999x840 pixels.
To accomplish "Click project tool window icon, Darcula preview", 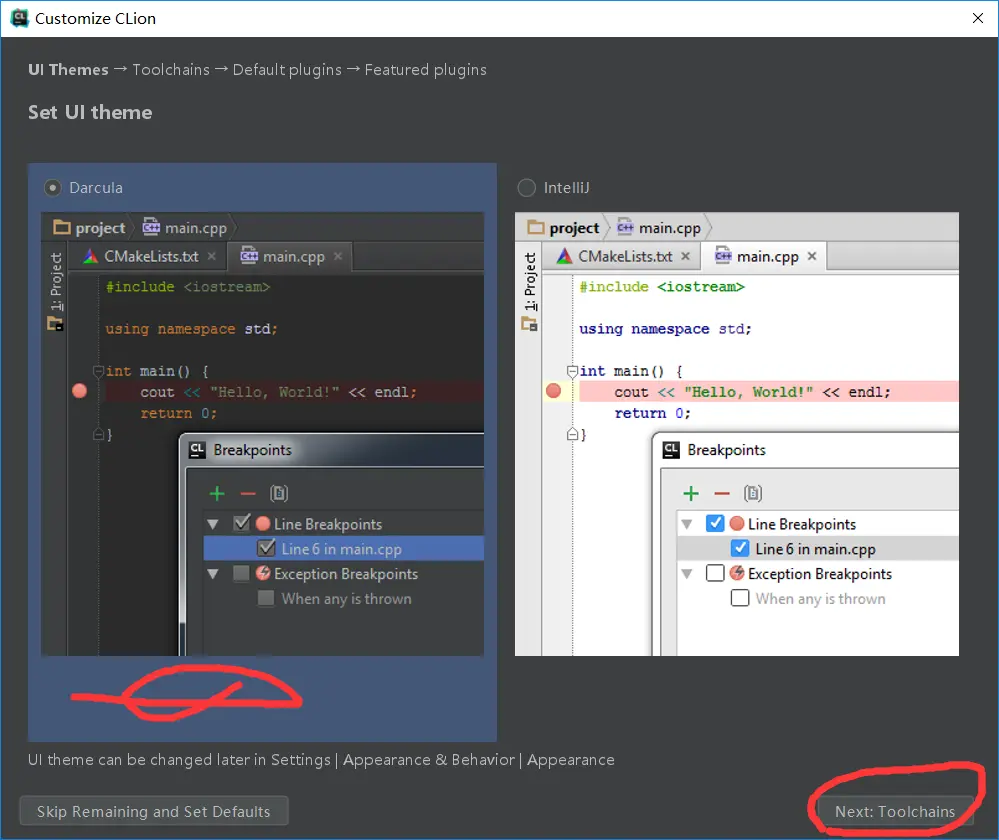I will [55, 324].
